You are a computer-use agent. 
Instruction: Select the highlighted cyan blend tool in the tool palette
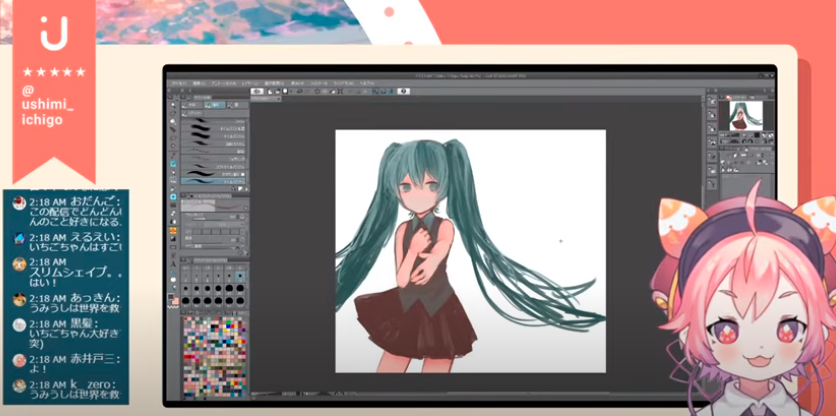173,197
